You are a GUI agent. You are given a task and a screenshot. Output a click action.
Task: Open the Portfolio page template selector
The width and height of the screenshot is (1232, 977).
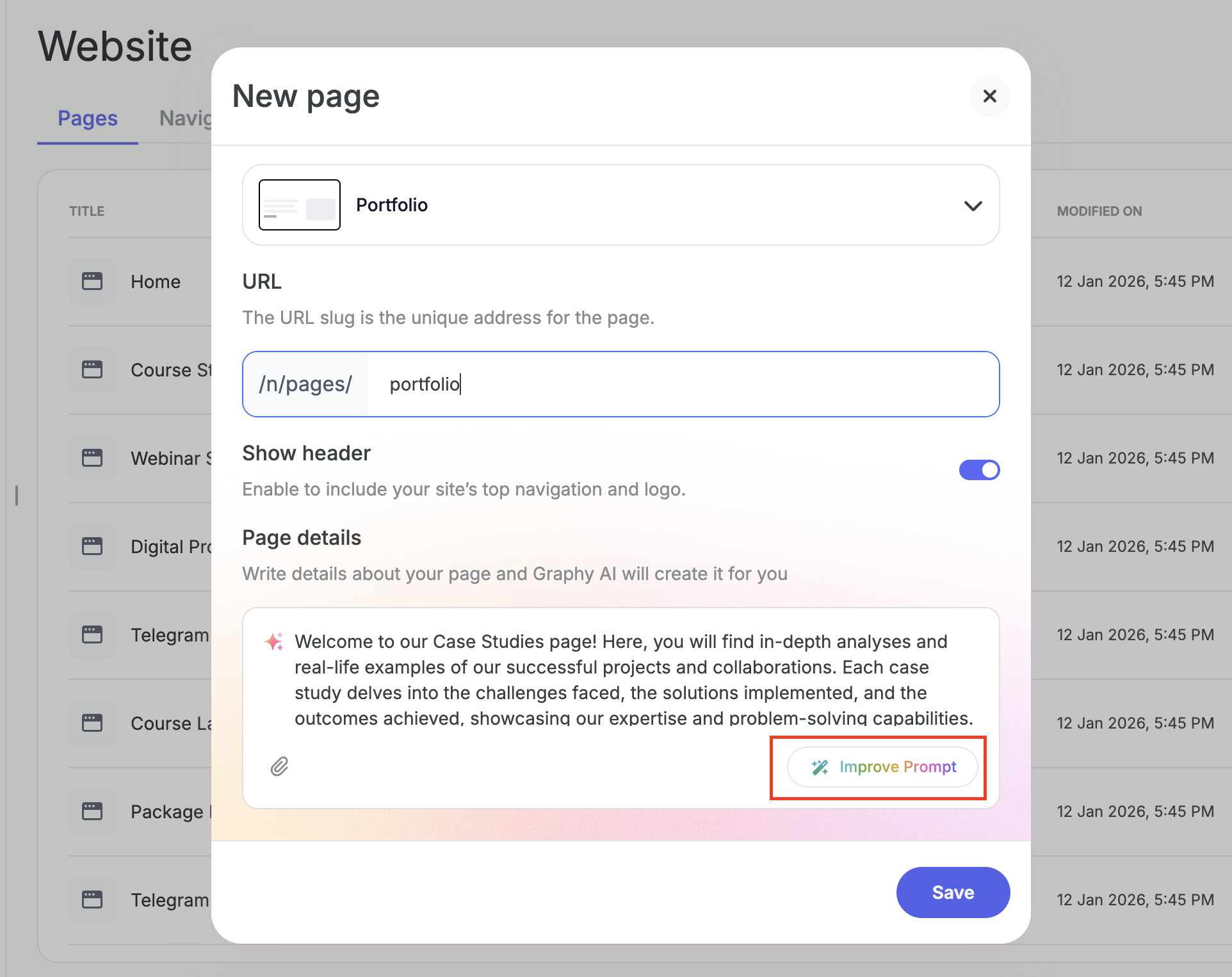pos(620,205)
